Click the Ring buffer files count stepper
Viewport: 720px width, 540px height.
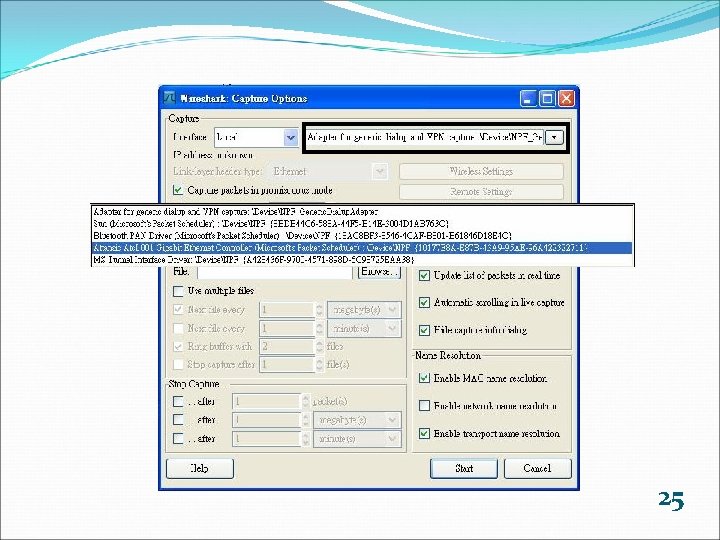(320, 347)
